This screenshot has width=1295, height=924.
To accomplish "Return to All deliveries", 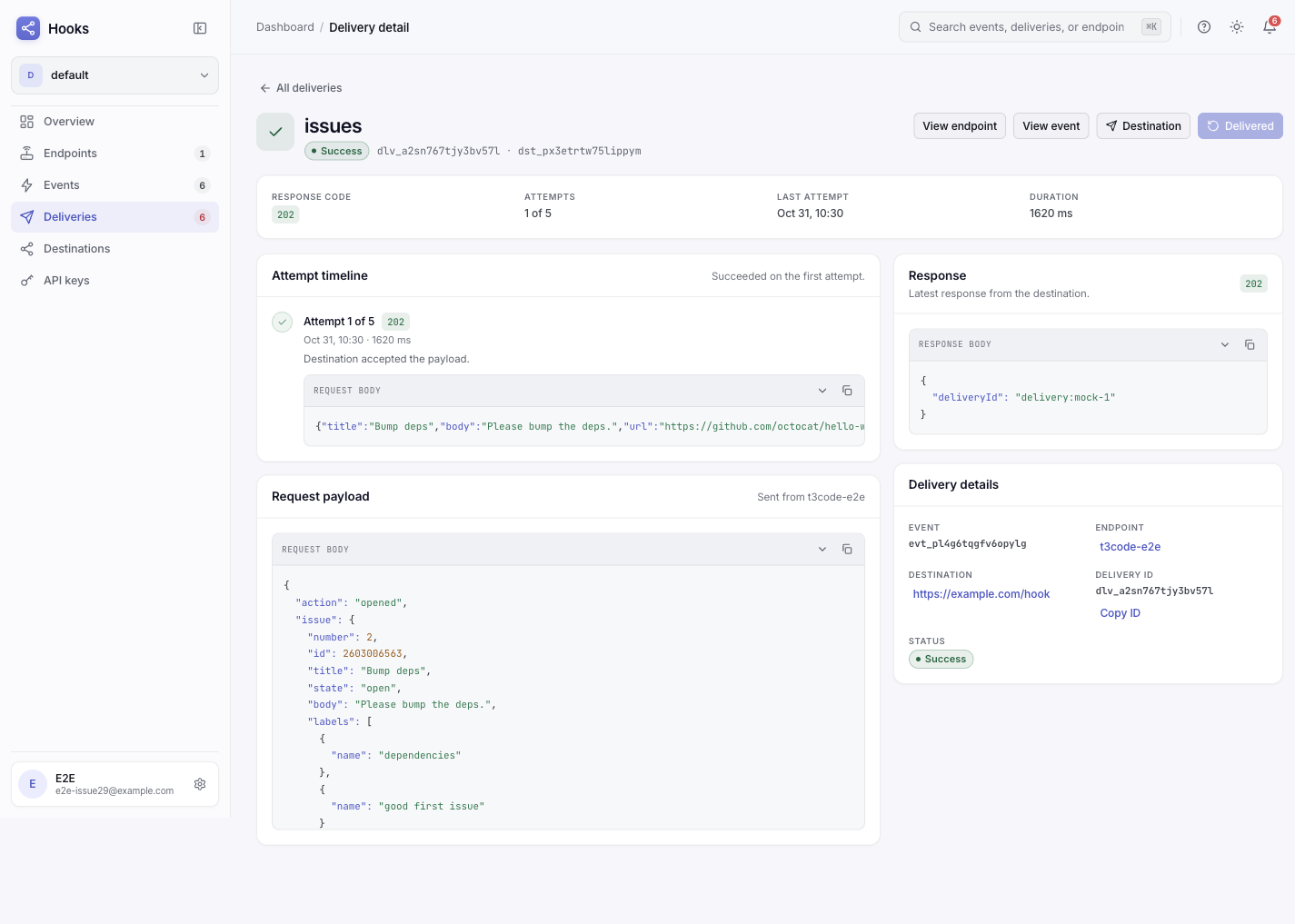I will coord(301,88).
